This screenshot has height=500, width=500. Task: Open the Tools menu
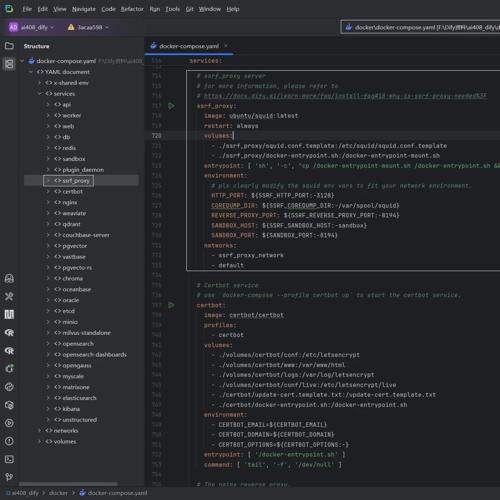(x=173, y=9)
